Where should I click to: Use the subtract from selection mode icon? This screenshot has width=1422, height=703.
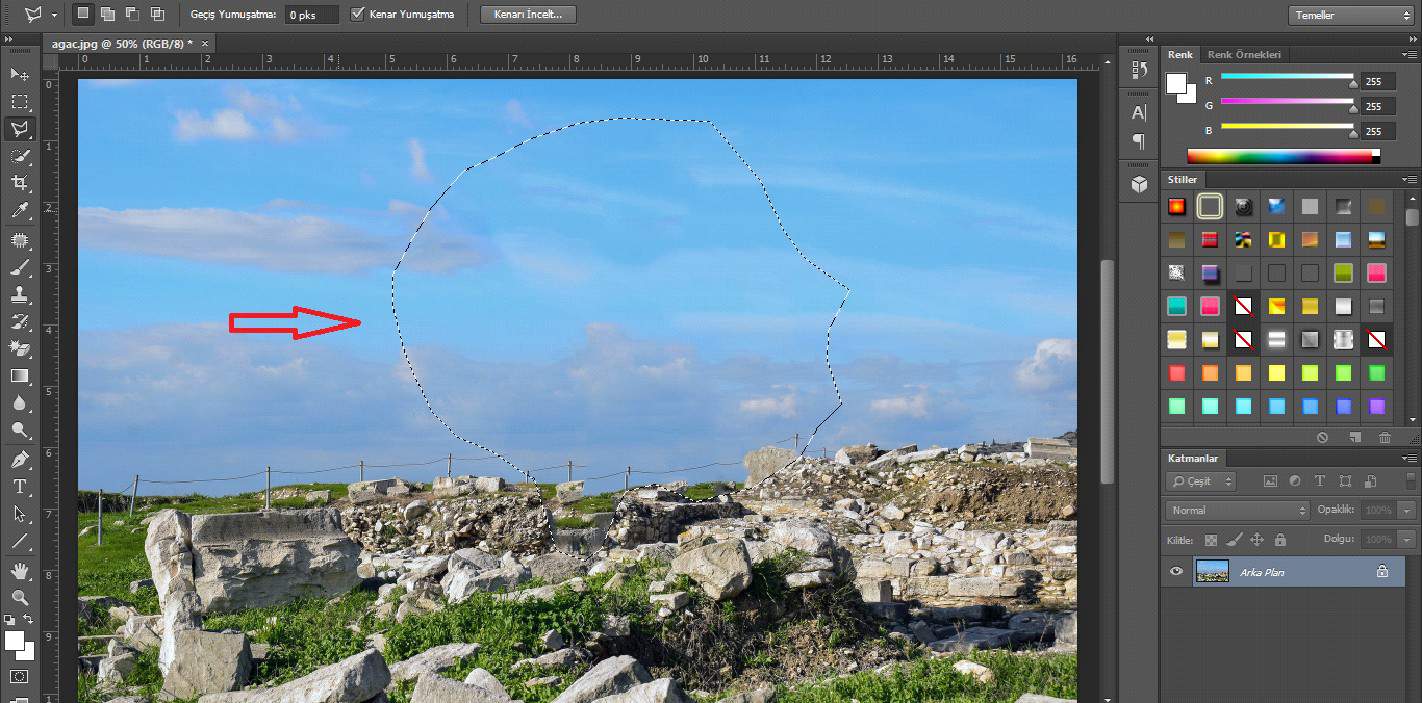click(131, 14)
